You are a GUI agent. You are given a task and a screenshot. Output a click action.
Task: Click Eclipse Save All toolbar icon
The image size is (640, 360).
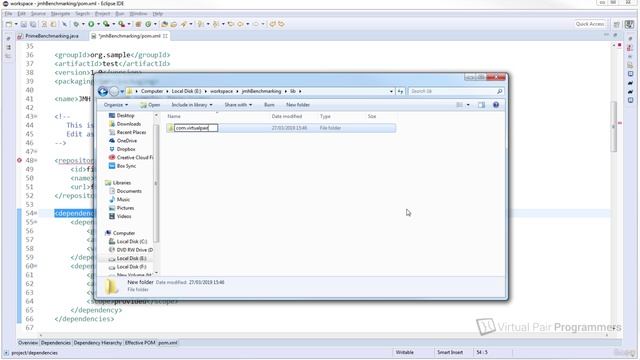point(33,24)
